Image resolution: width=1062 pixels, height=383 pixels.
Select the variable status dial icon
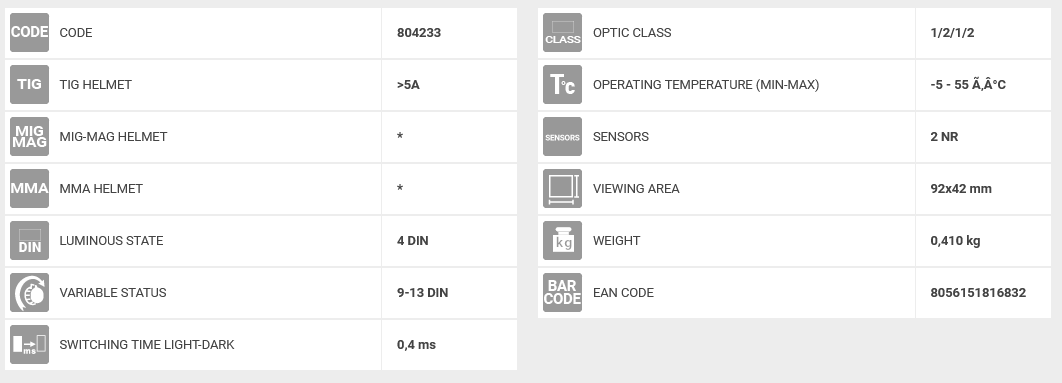(29, 292)
